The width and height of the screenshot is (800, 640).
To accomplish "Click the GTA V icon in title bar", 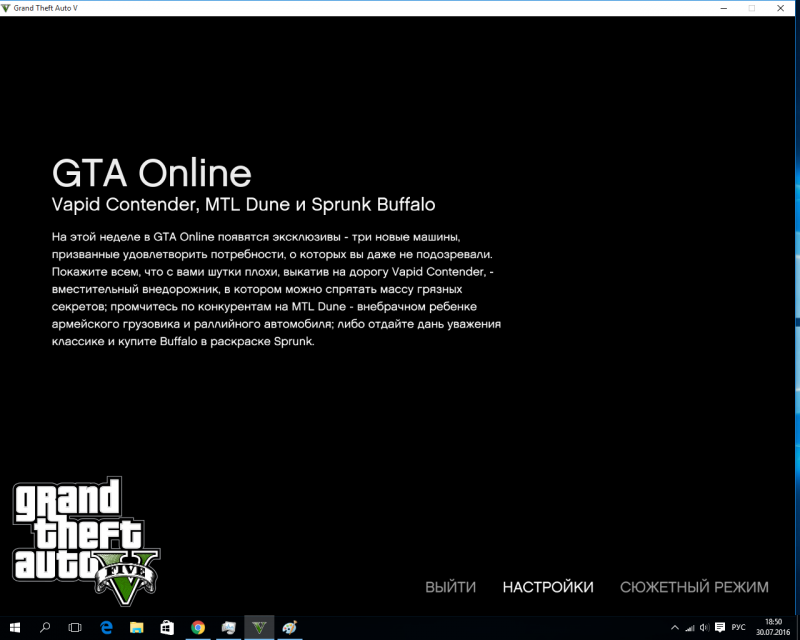I will coord(6,8).
